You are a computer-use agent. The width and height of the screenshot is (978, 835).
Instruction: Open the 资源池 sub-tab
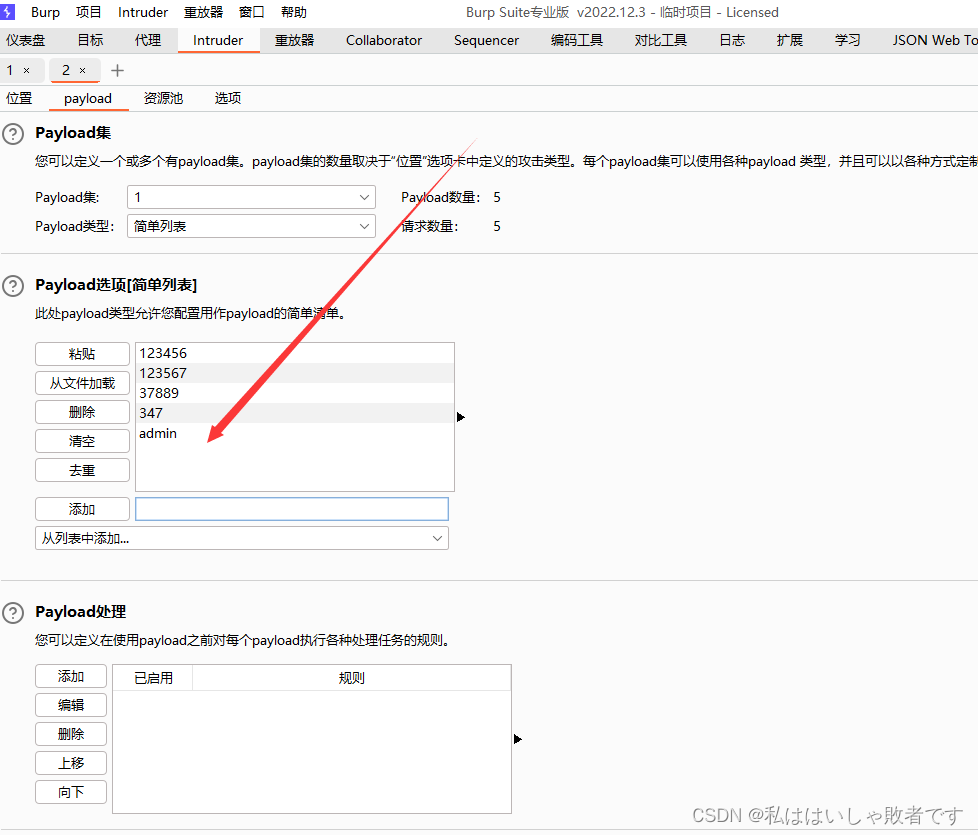point(163,99)
